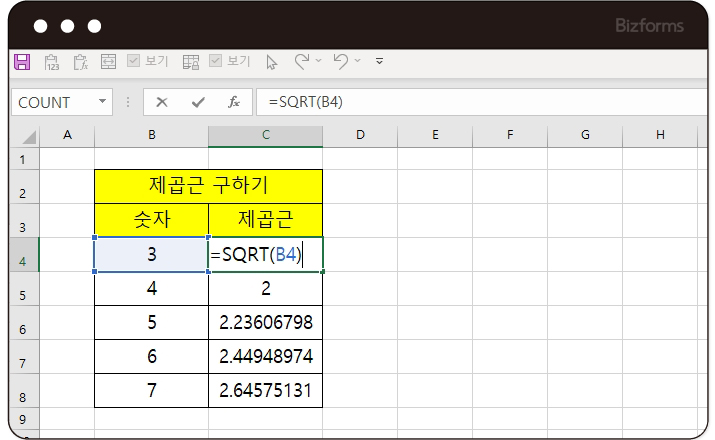Screen dimensions: 715x440
Task: Click the Paste Values (123) icon
Action: point(52,61)
